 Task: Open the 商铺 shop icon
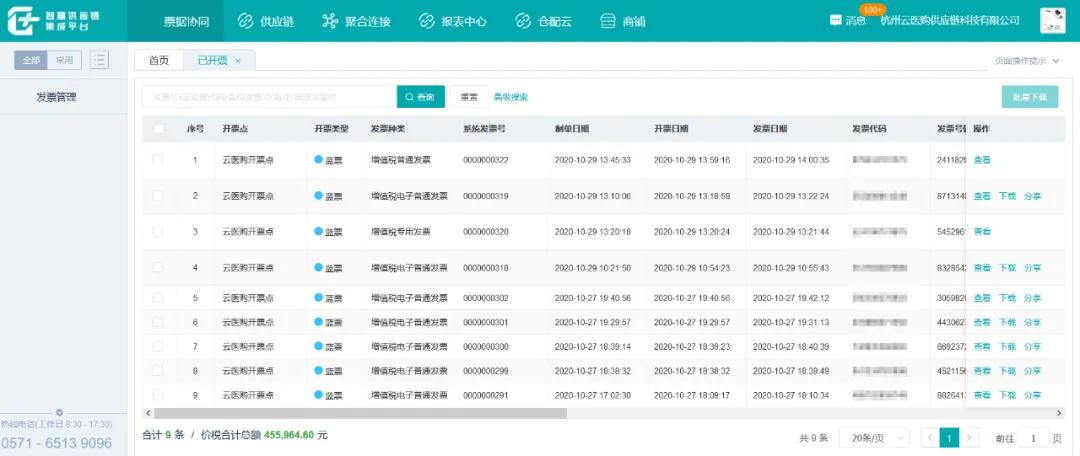tap(608, 21)
